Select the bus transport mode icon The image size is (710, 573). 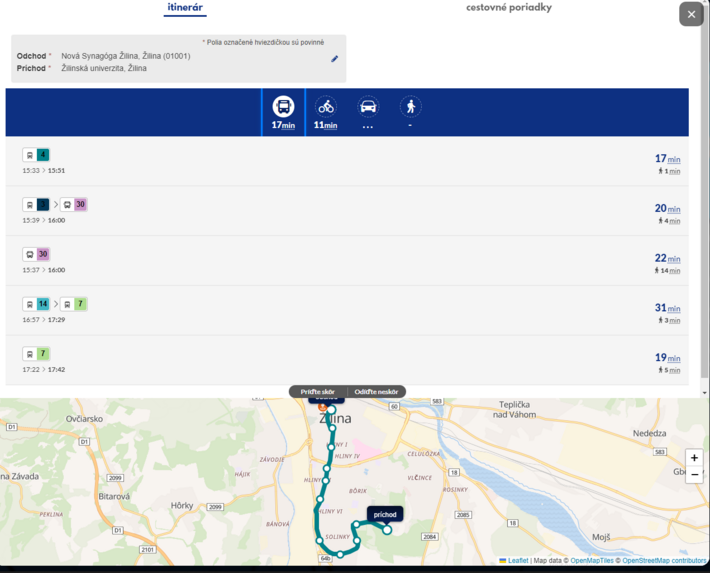tap(283, 107)
